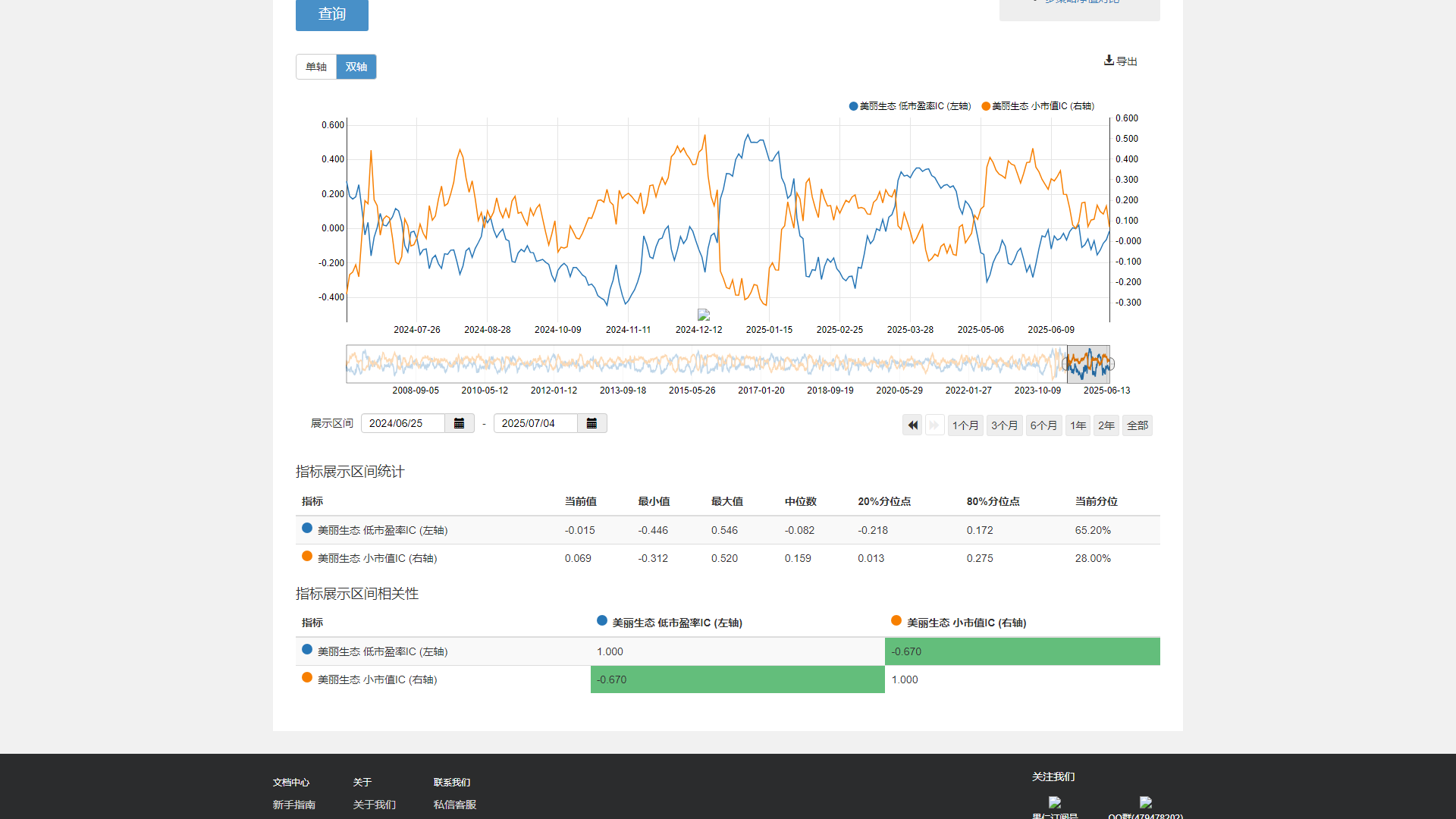
Task: Open the 新手指南 footer link
Action: (x=294, y=805)
